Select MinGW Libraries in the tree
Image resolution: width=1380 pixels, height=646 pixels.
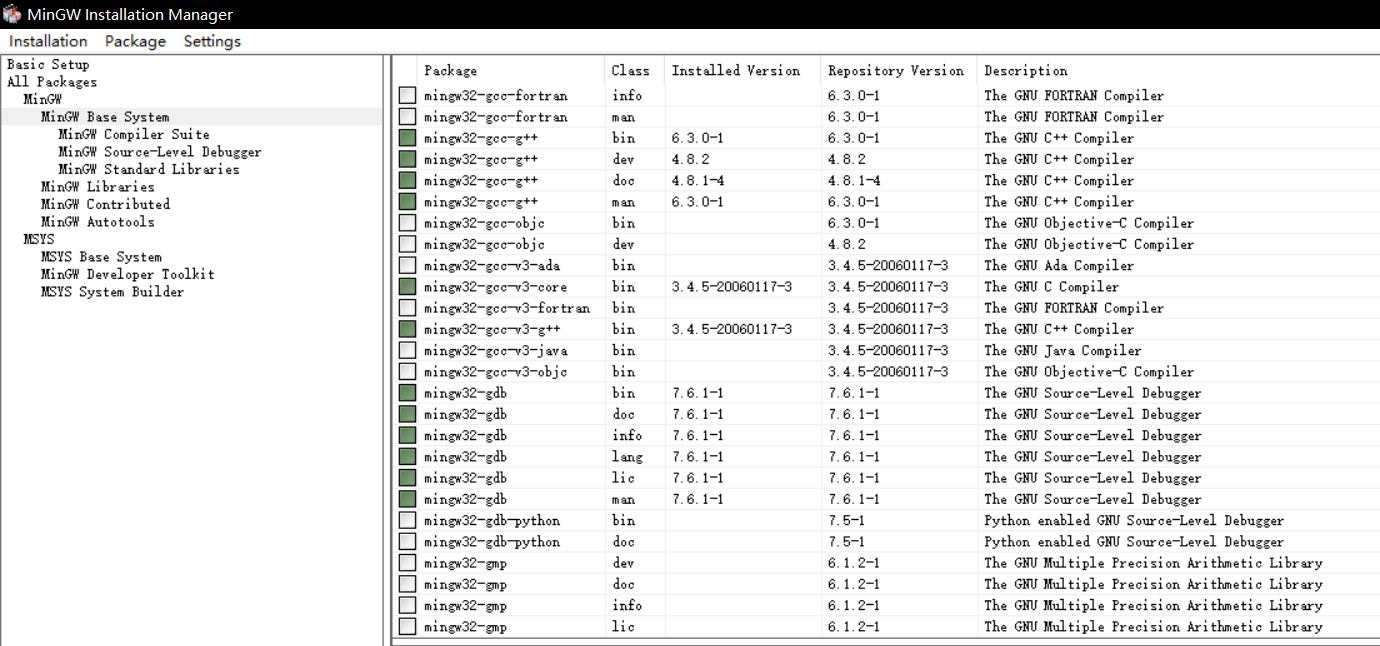pos(98,187)
